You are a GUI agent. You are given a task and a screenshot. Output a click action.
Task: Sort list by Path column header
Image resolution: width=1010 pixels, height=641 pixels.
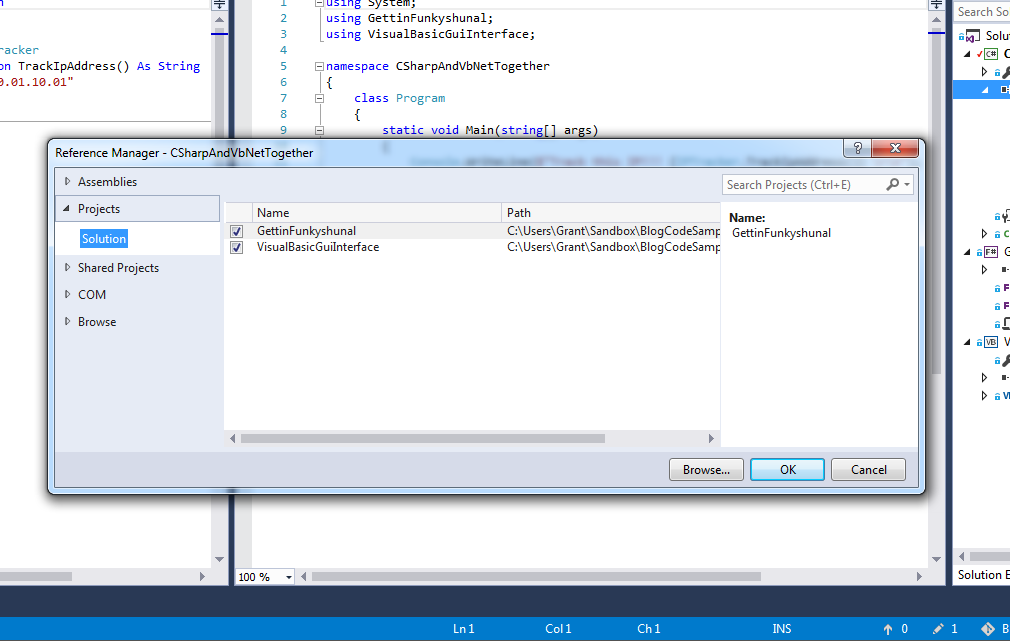610,213
